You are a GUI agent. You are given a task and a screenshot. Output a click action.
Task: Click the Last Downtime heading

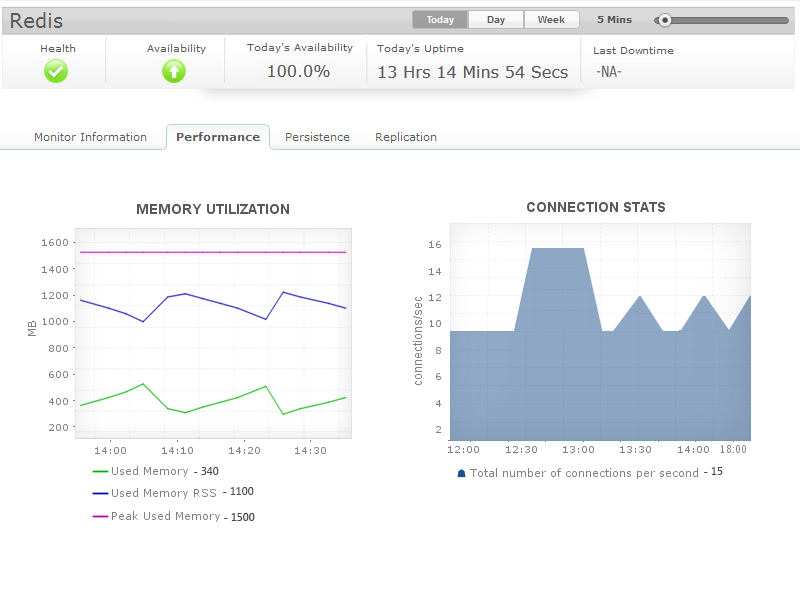click(x=633, y=51)
